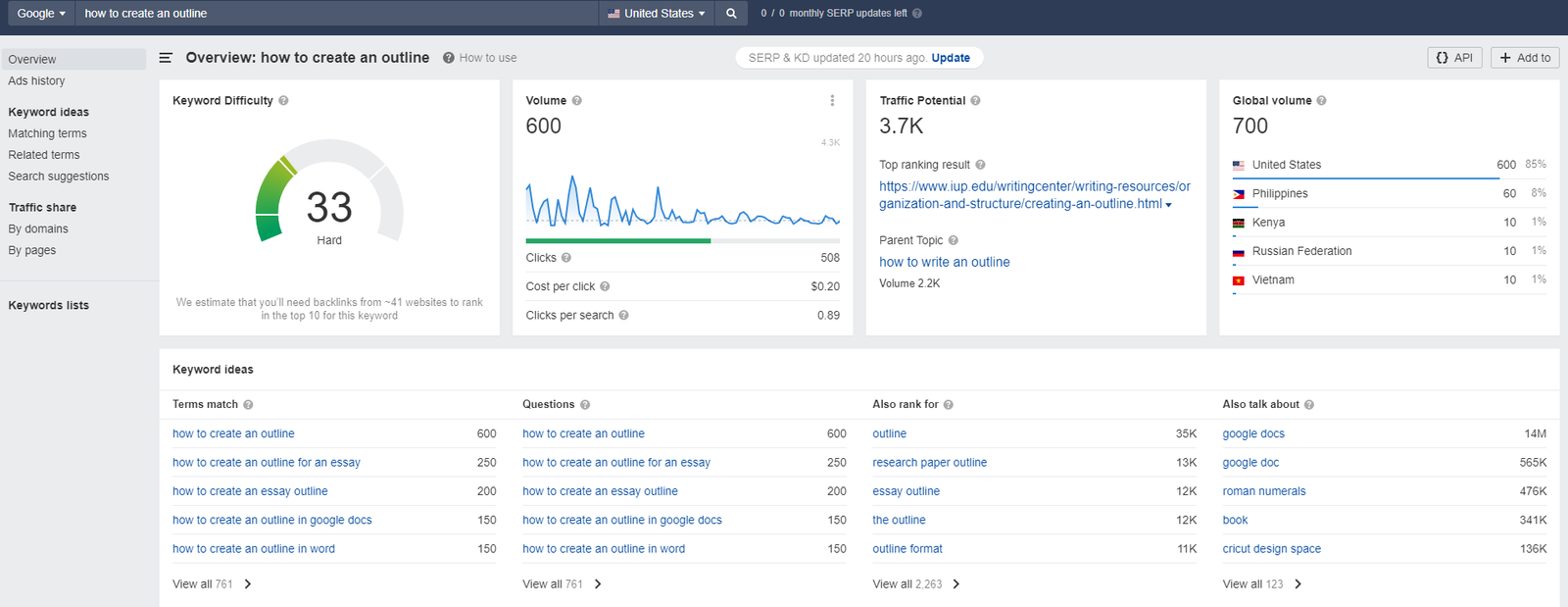The image size is (1568, 607).
Task: Open Questions how to create an outline in google docs
Action: [x=622, y=521]
